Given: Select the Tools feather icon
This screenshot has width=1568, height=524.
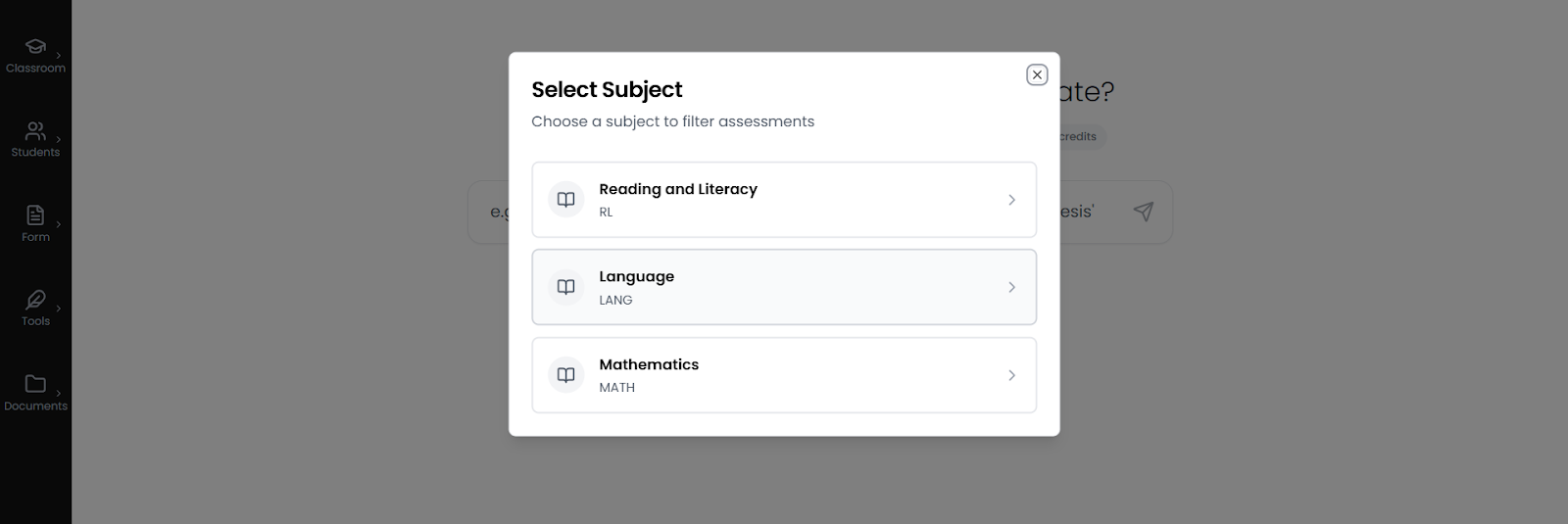Looking at the screenshot, I should [x=35, y=300].
